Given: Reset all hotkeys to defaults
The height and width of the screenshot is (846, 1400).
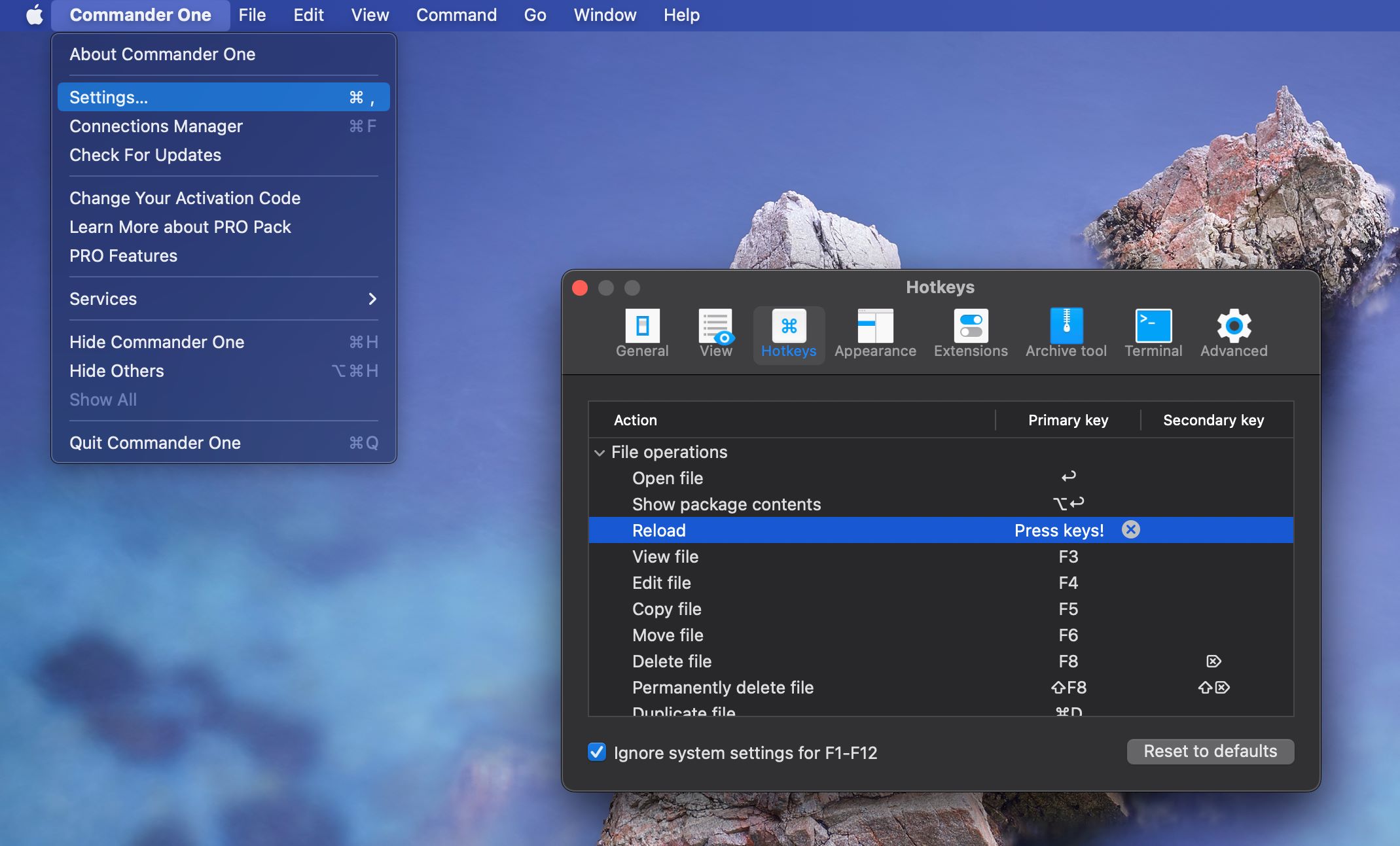Looking at the screenshot, I should [x=1210, y=750].
